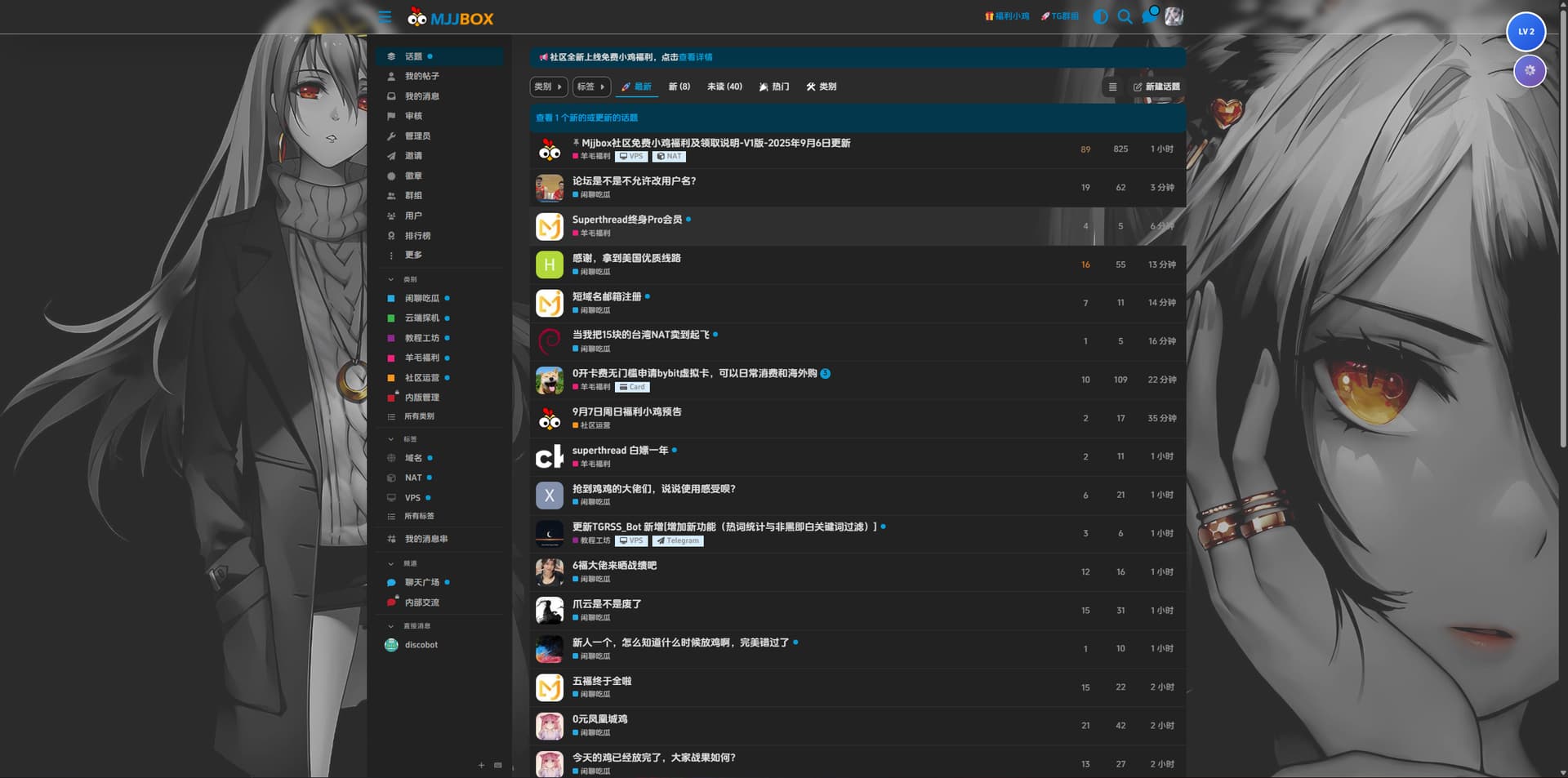Open the search magnifier icon

pyautogui.click(x=1125, y=17)
